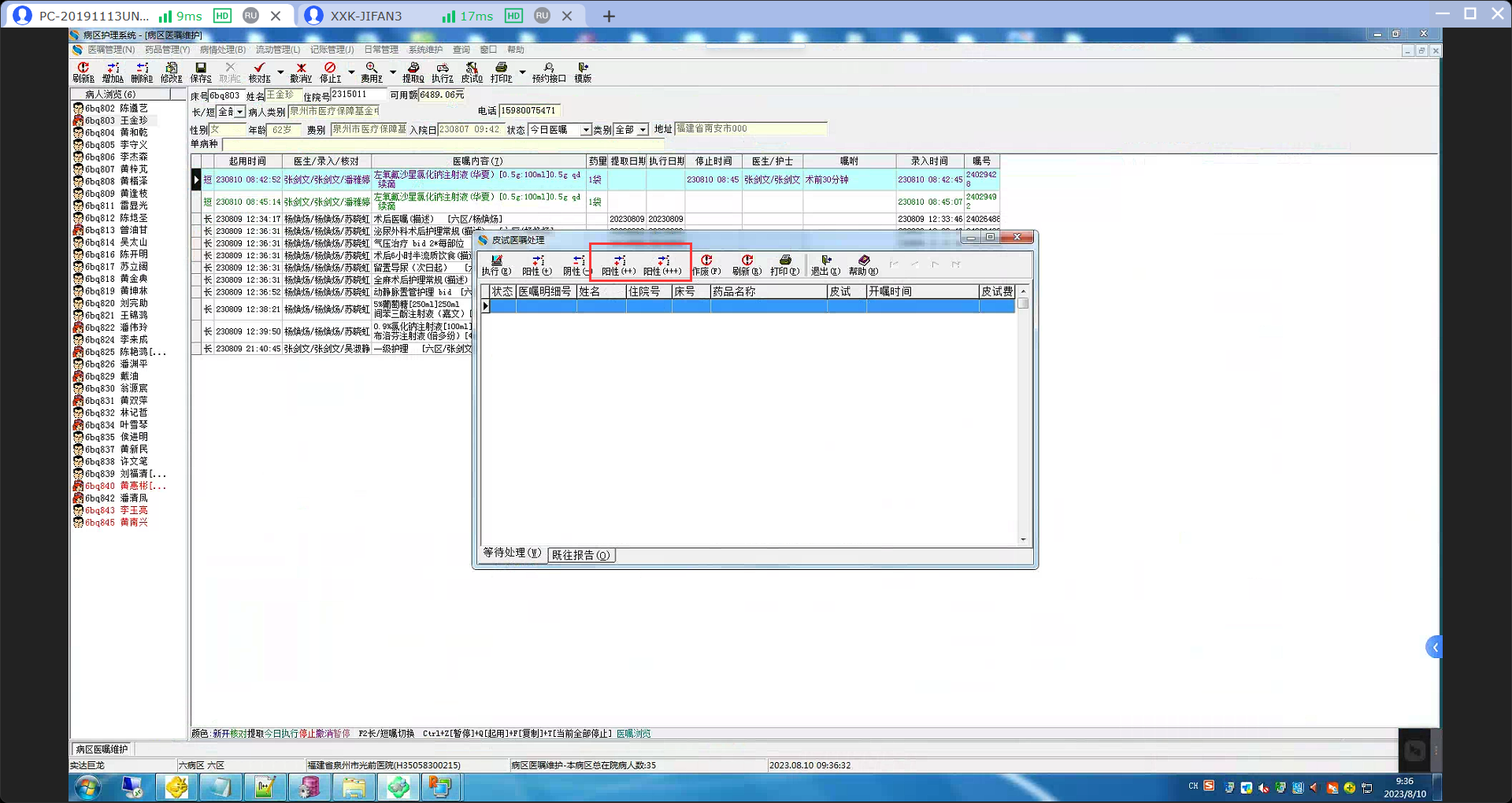Mark result as 阳性(++) in dialog
1512x803 pixels.
618,265
